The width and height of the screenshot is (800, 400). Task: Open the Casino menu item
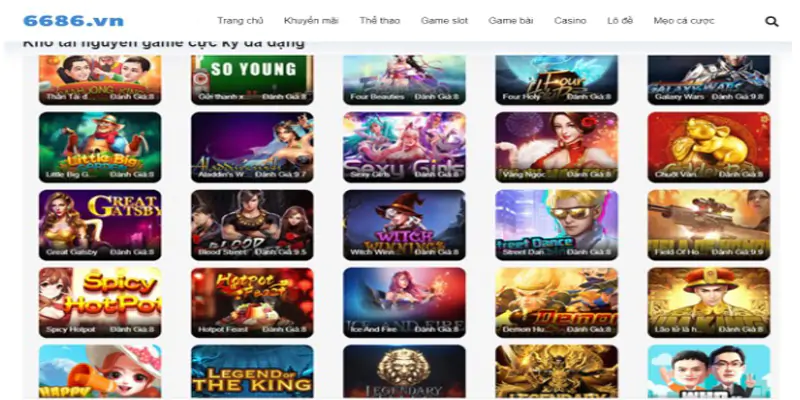pos(570,21)
